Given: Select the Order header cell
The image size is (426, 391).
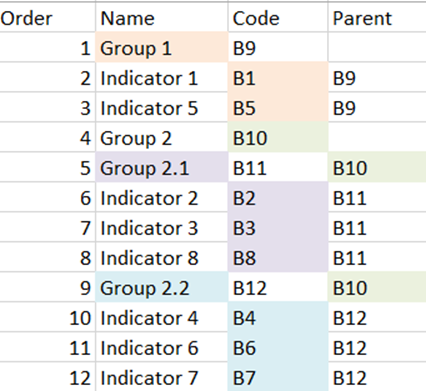Looking at the screenshot, I should tap(47, 17).
